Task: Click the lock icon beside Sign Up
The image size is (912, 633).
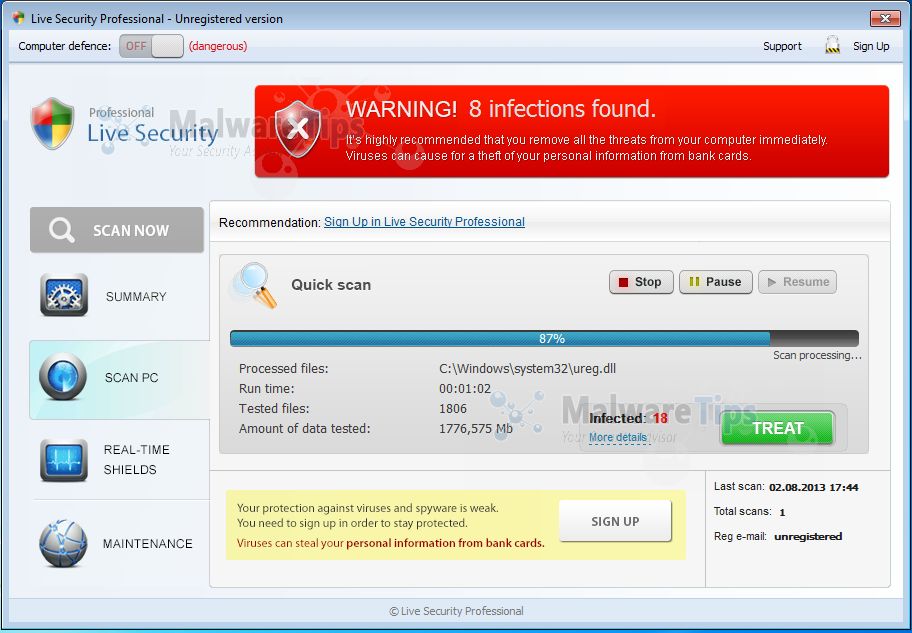Action: [x=832, y=45]
